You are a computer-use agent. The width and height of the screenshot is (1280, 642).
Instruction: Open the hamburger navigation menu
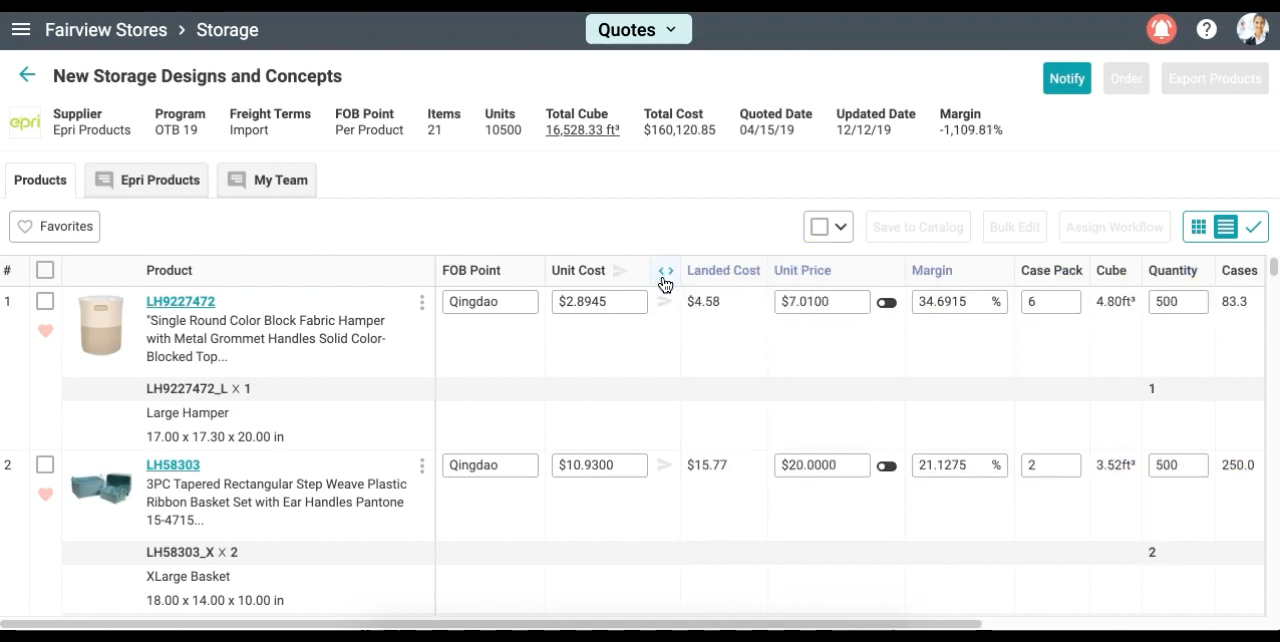pos(20,30)
